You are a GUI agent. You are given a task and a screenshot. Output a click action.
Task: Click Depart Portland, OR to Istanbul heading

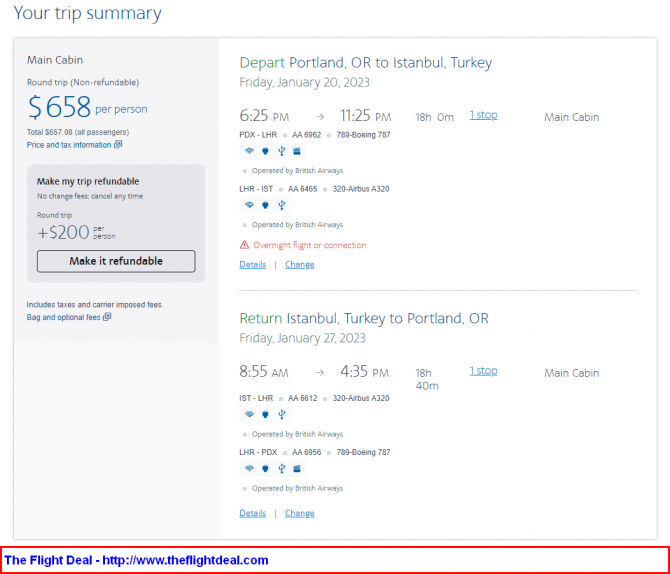366,63
